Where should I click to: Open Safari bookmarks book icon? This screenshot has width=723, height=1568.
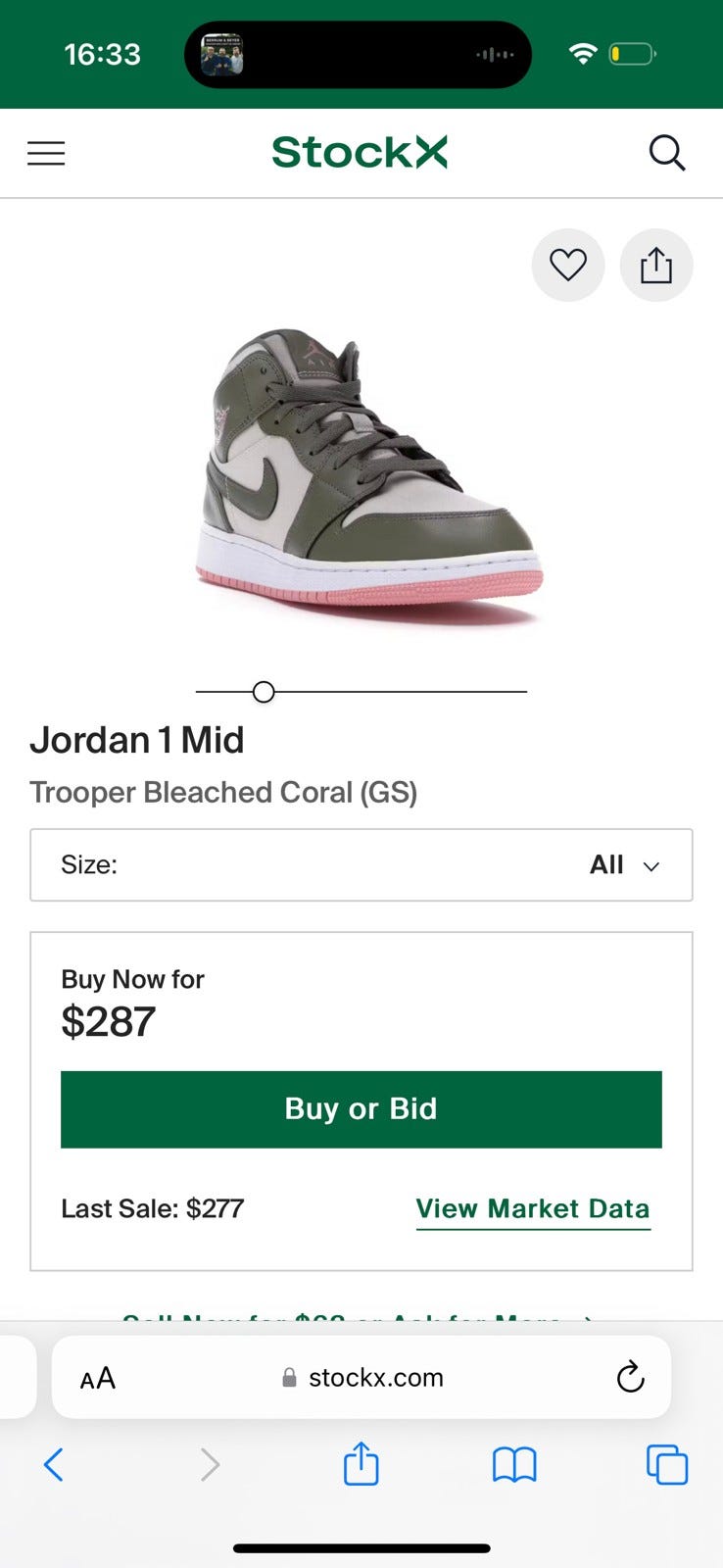point(514,1465)
